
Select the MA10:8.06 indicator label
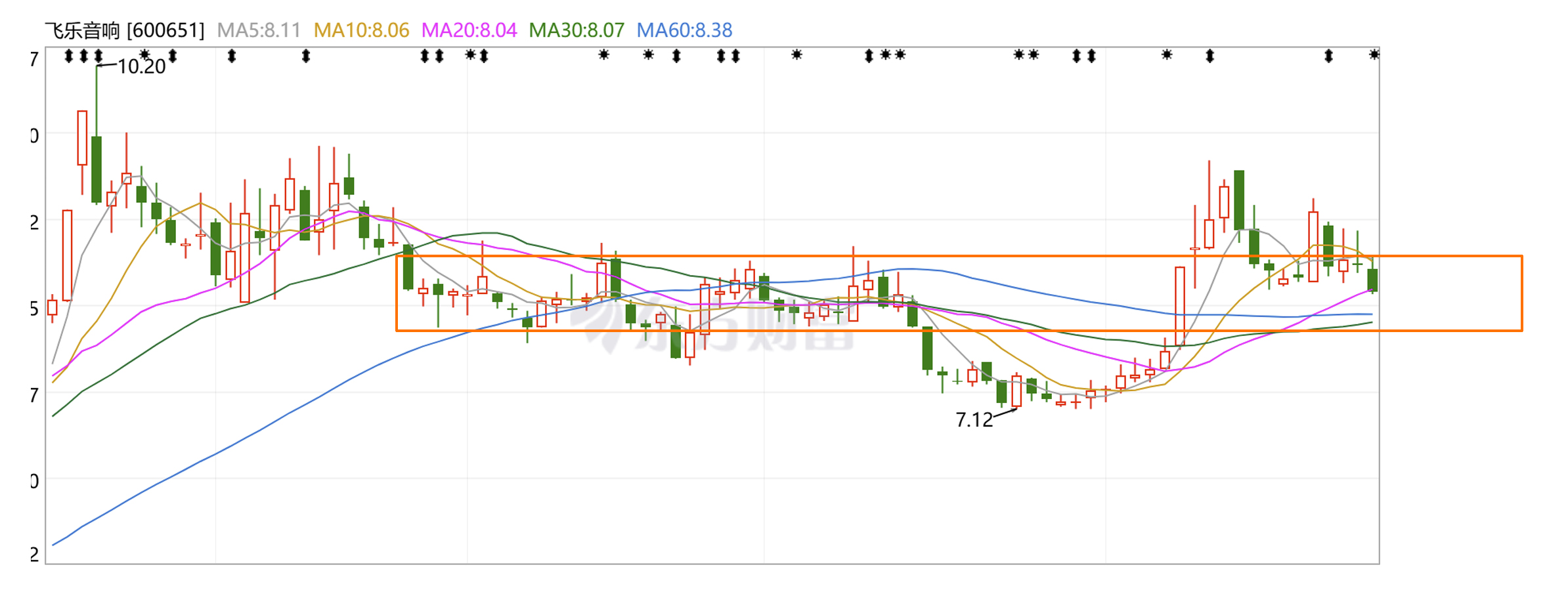(x=361, y=30)
